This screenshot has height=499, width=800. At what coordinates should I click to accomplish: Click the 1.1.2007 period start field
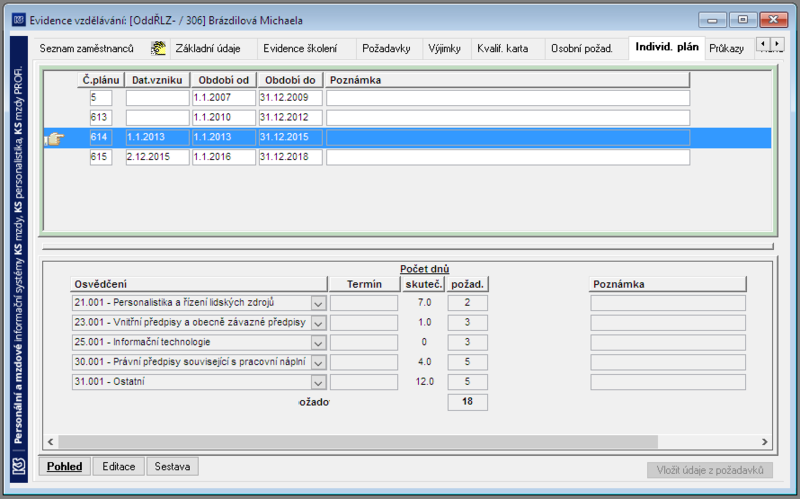[224, 97]
